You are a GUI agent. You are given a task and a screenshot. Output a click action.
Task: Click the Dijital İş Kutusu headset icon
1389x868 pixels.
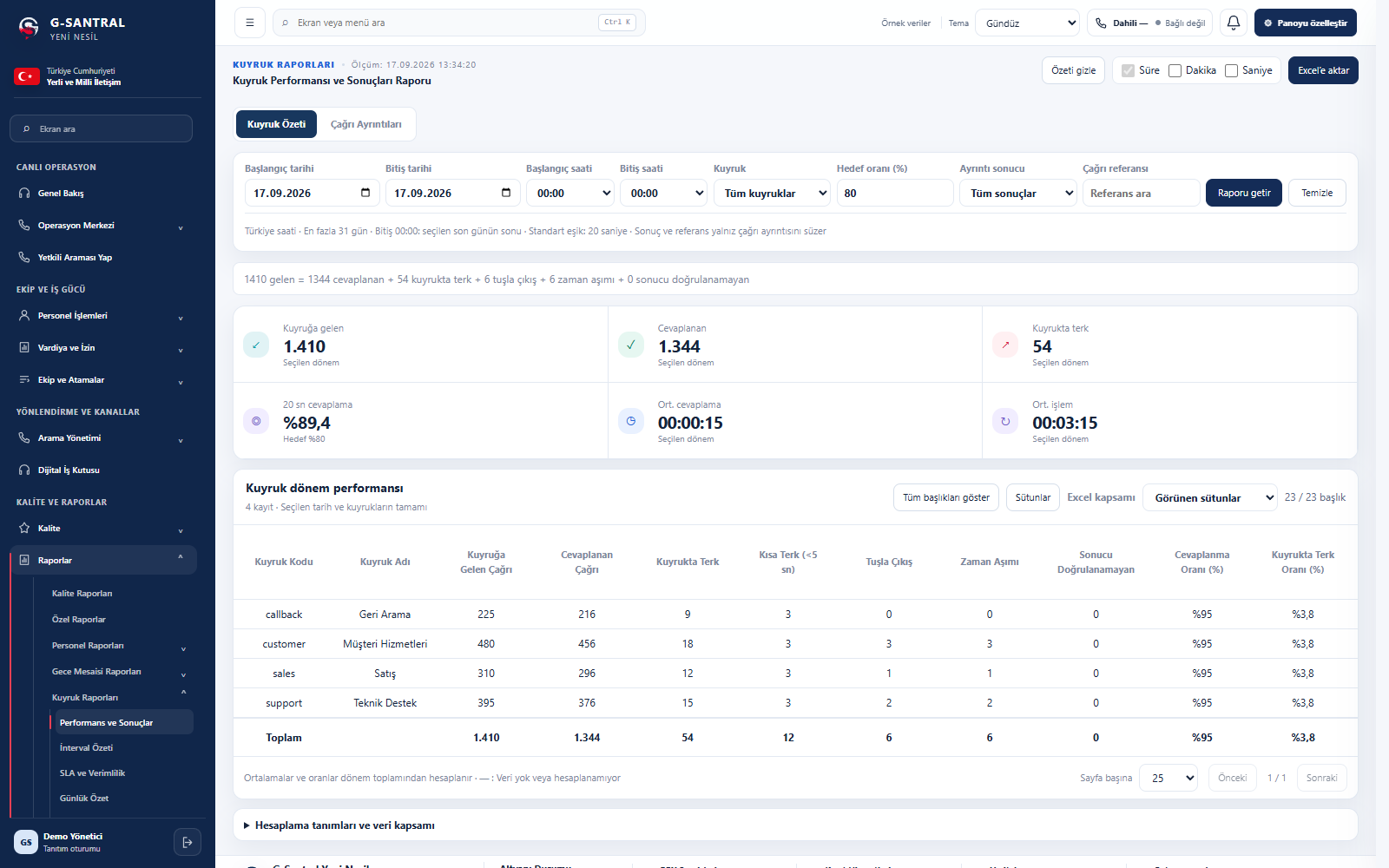click(24, 470)
